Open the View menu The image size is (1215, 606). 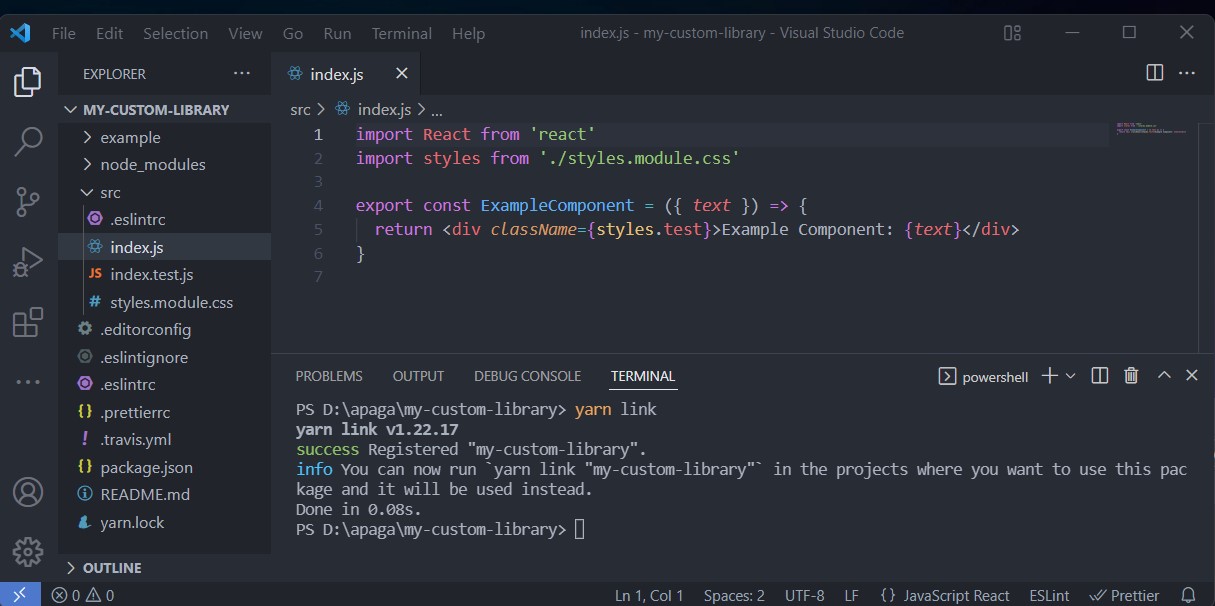click(x=245, y=33)
